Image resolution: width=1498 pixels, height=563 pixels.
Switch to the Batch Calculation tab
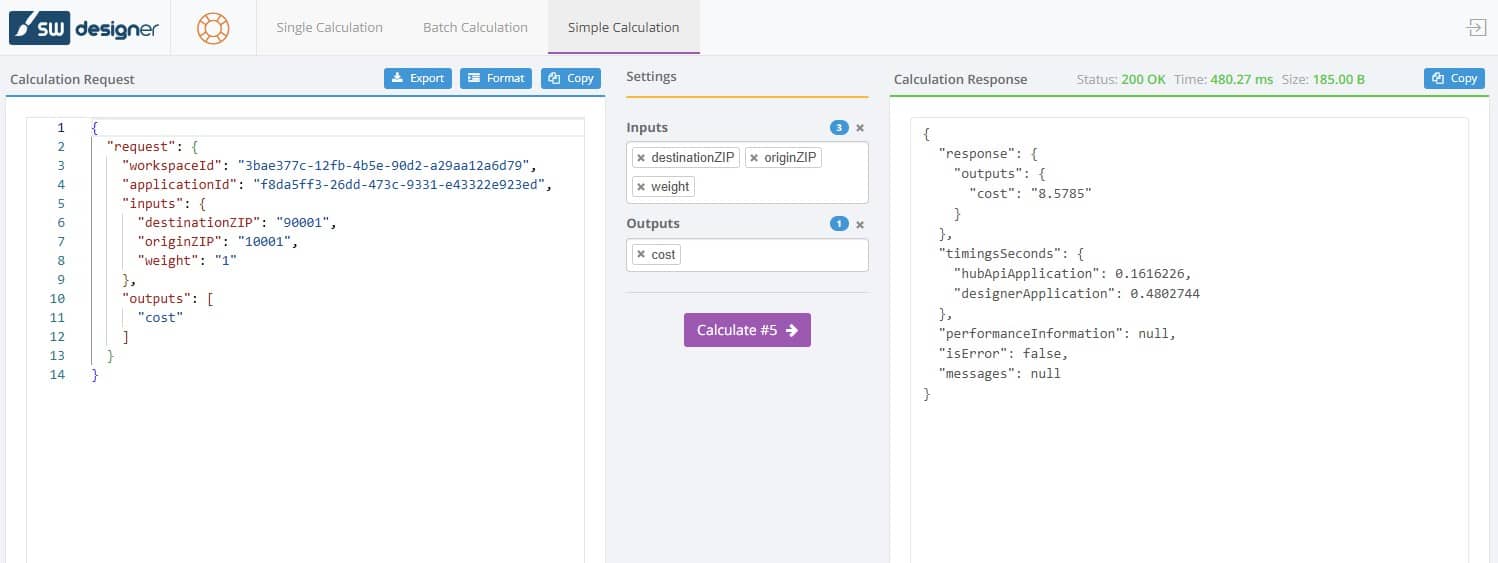(x=475, y=28)
